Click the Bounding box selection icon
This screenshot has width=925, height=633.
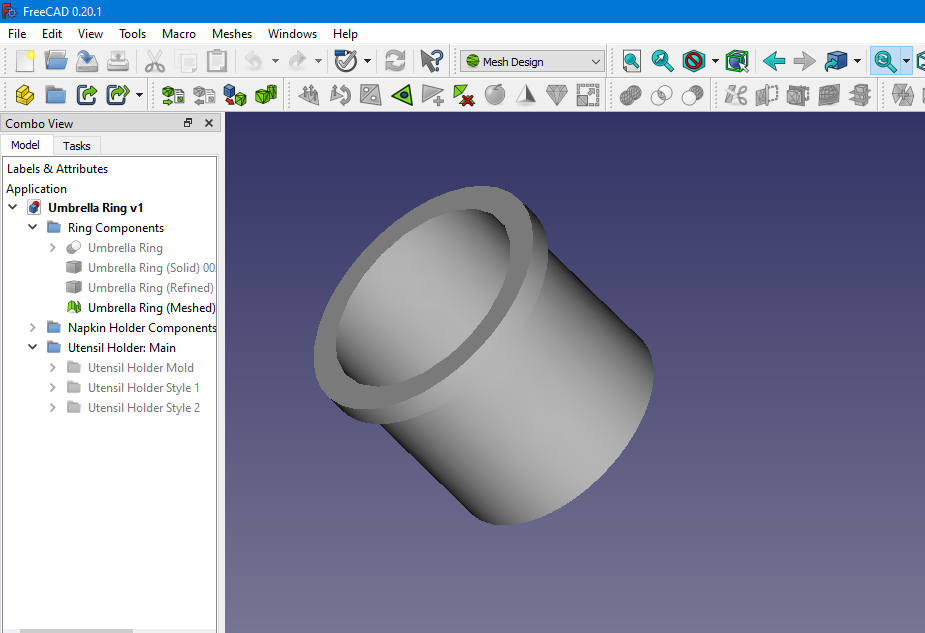pos(738,61)
